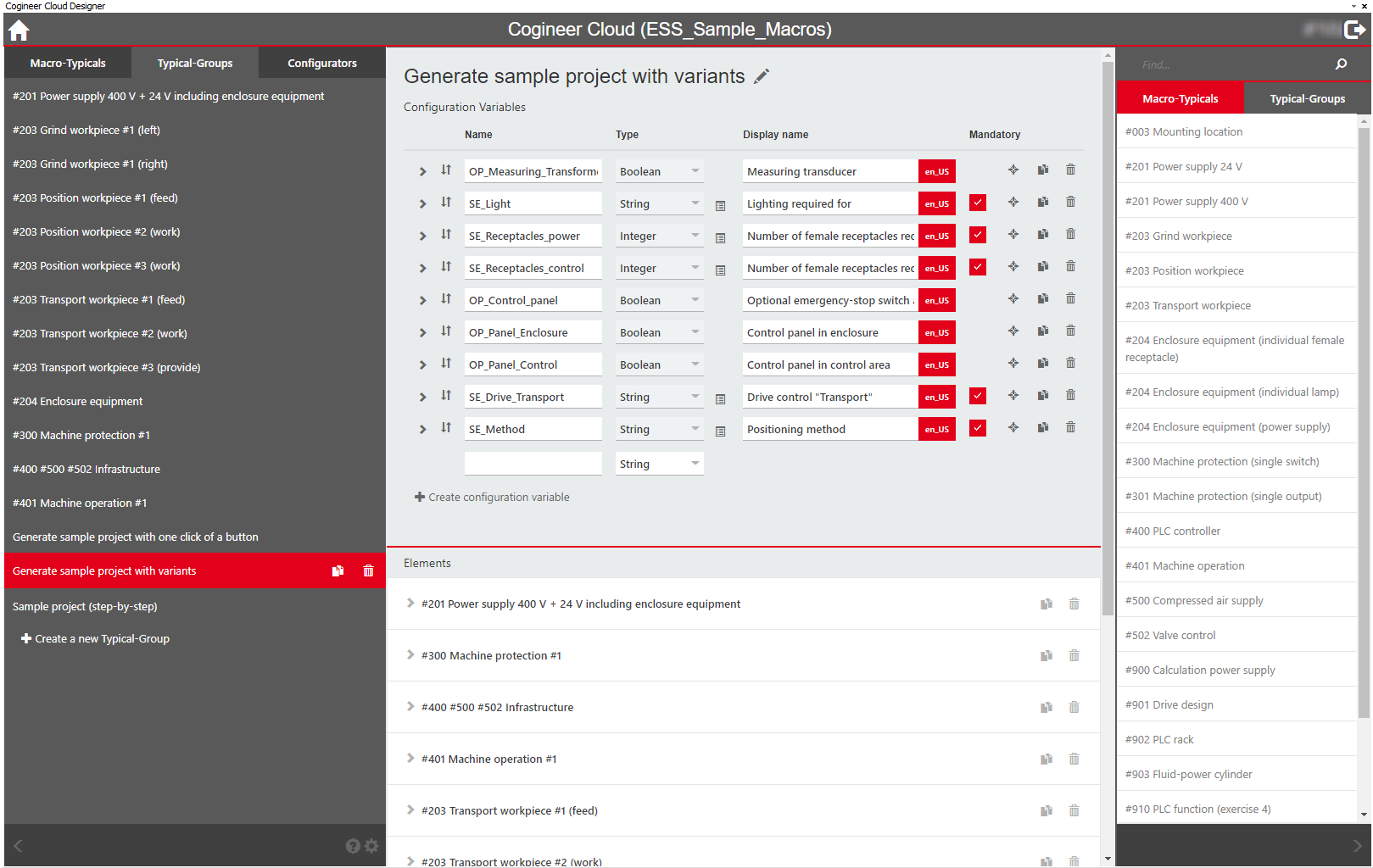The width and height of the screenshot is (1373, 868).
Task: Enable Mandatory checkbox for OP_Panel_Enclosure
Action: pos(977,332)
